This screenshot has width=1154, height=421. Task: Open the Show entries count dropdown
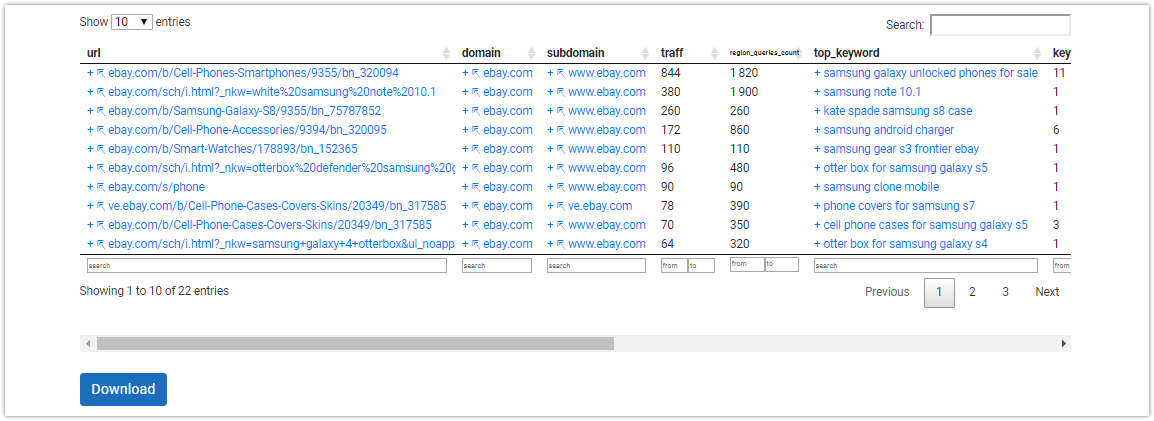132,22
